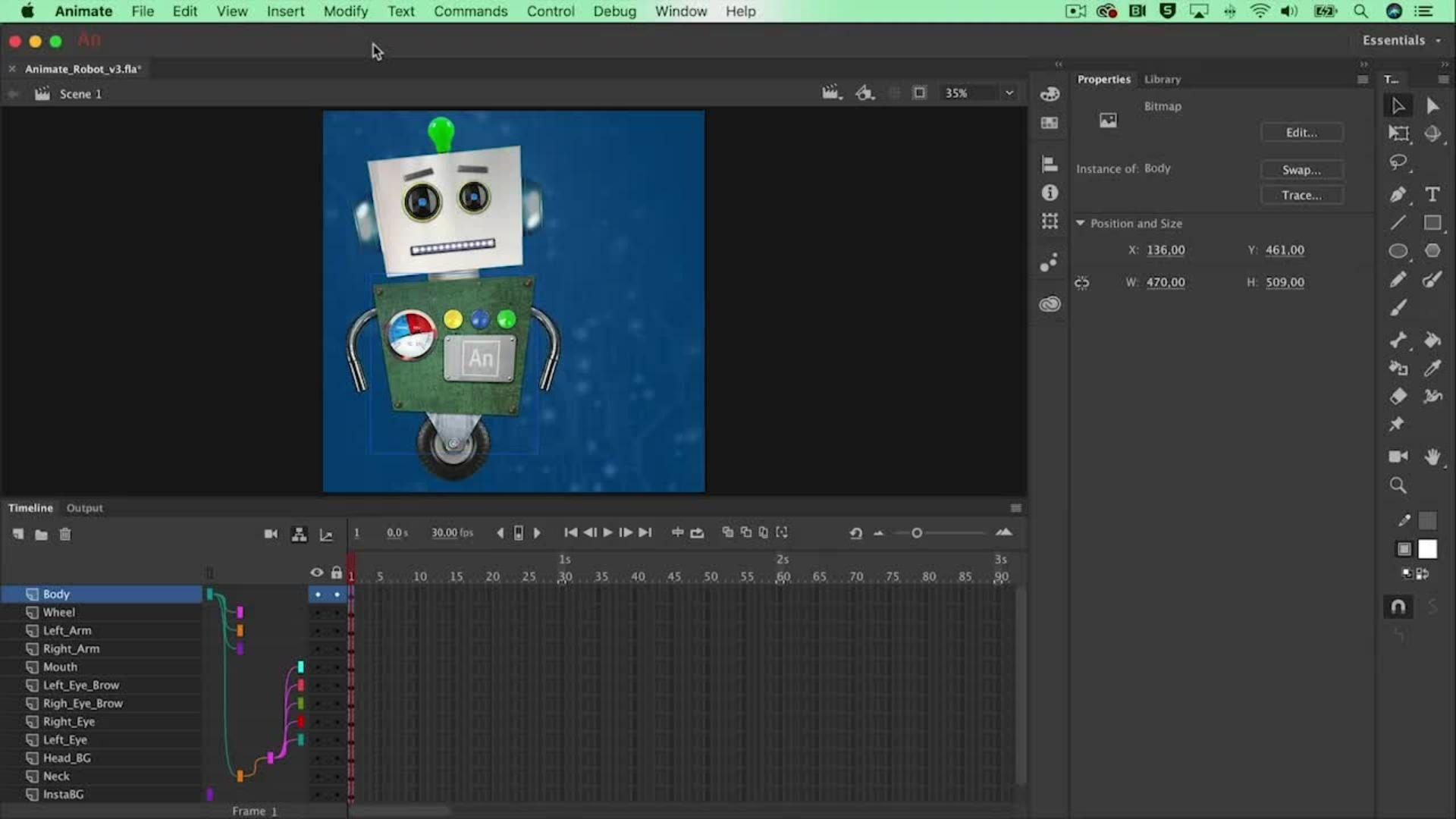
Task: Click the Swap button for the Body instance
Action: 1301,169
